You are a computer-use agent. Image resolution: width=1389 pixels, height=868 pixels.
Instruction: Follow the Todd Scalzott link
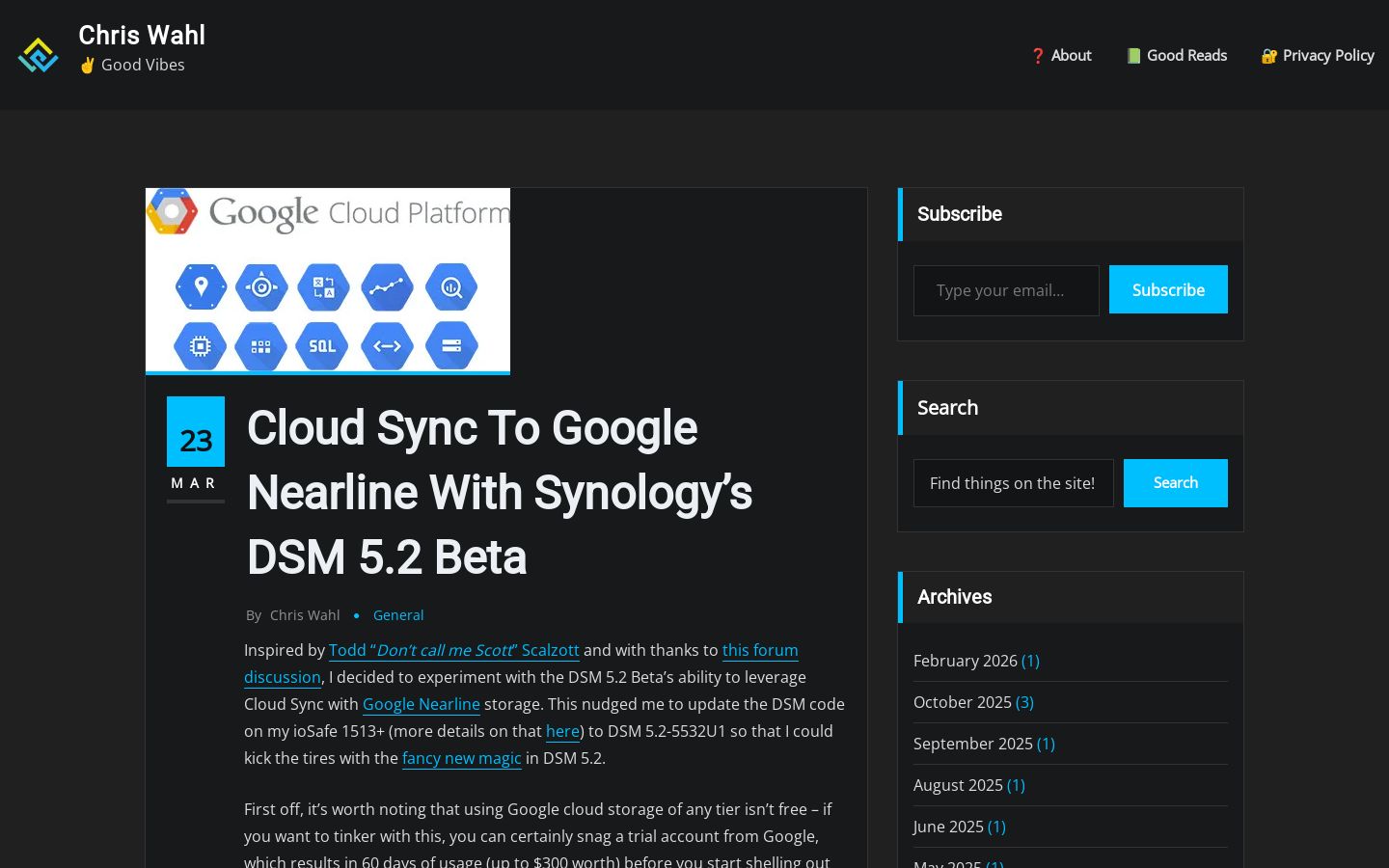point(454,650)
